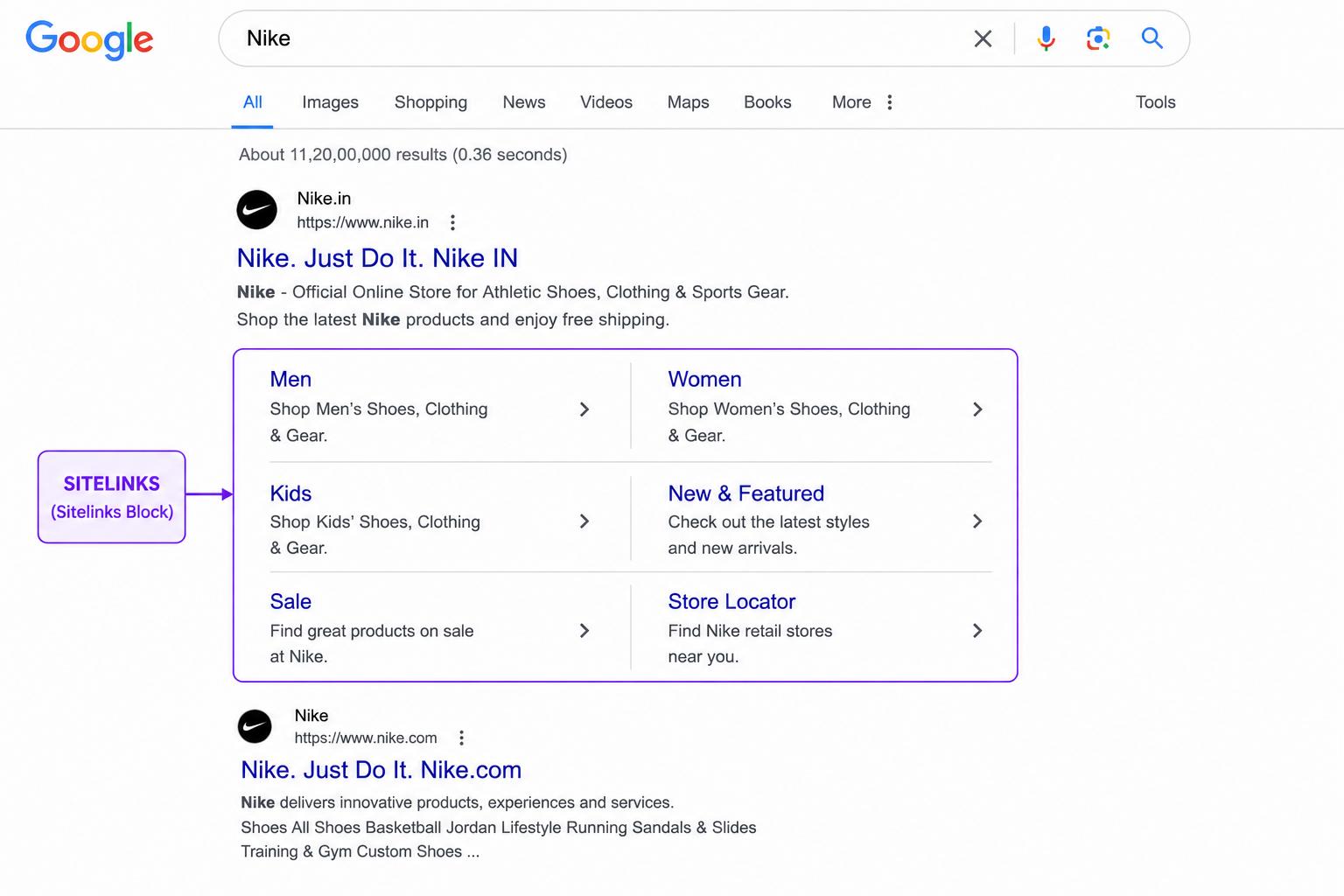
Task: Select the All tab
Action: tap(253, 102)
